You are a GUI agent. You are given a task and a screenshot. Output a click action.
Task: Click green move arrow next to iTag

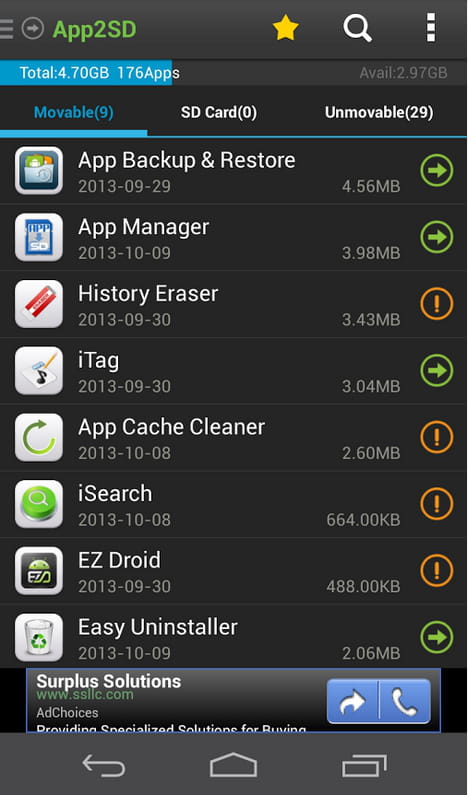click(437, 371)
